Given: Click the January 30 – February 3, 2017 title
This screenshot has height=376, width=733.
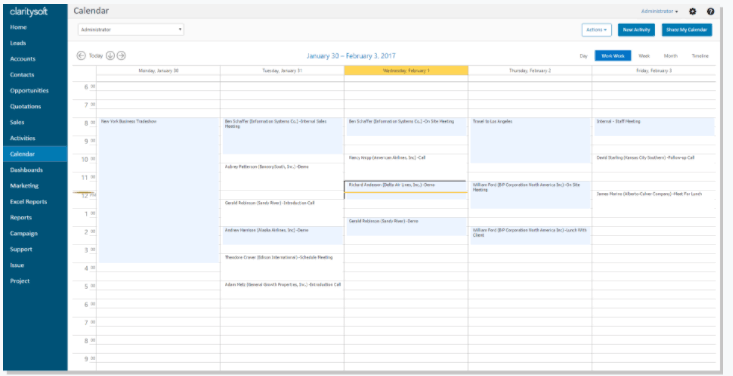Looking at the screenshot, I should (351, 56).
